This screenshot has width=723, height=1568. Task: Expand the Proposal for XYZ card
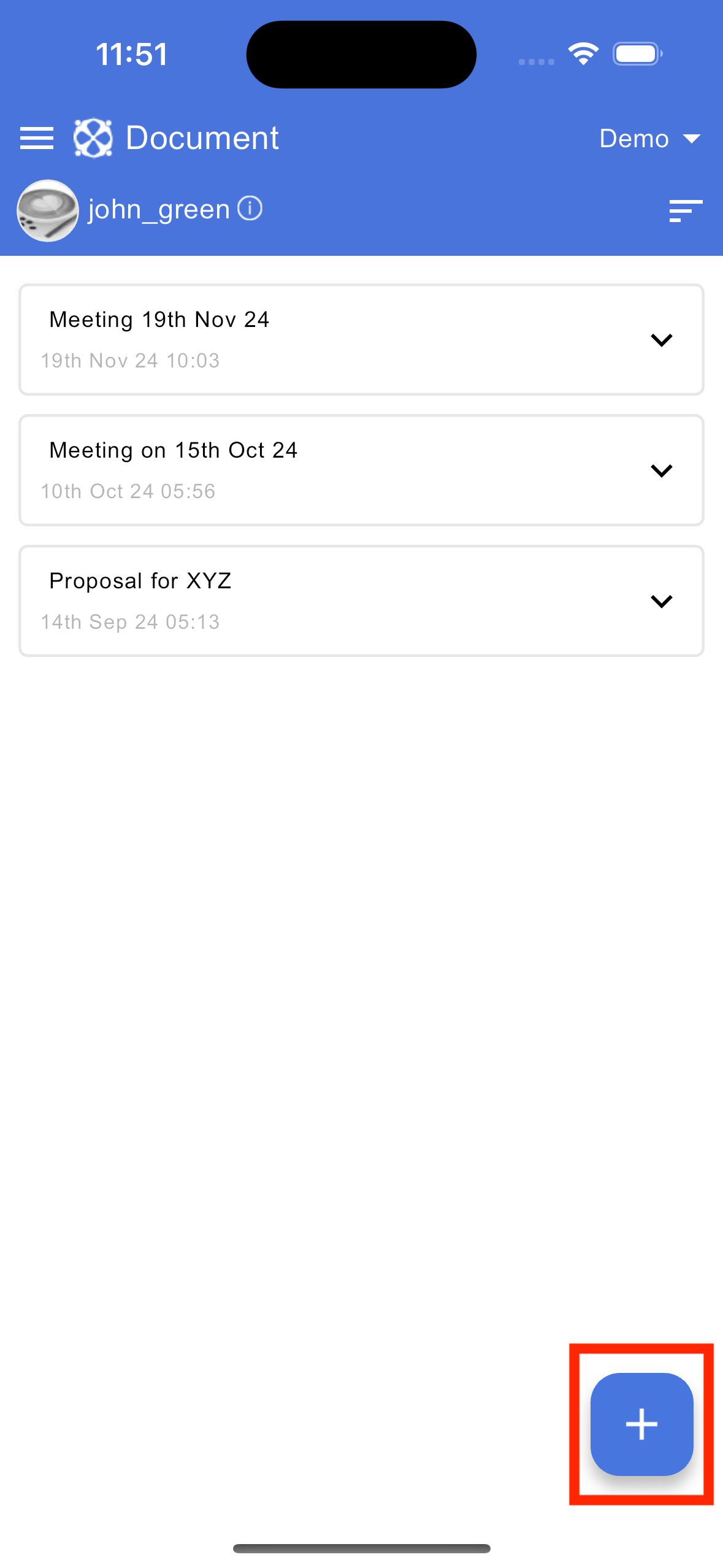pos(661,601)
